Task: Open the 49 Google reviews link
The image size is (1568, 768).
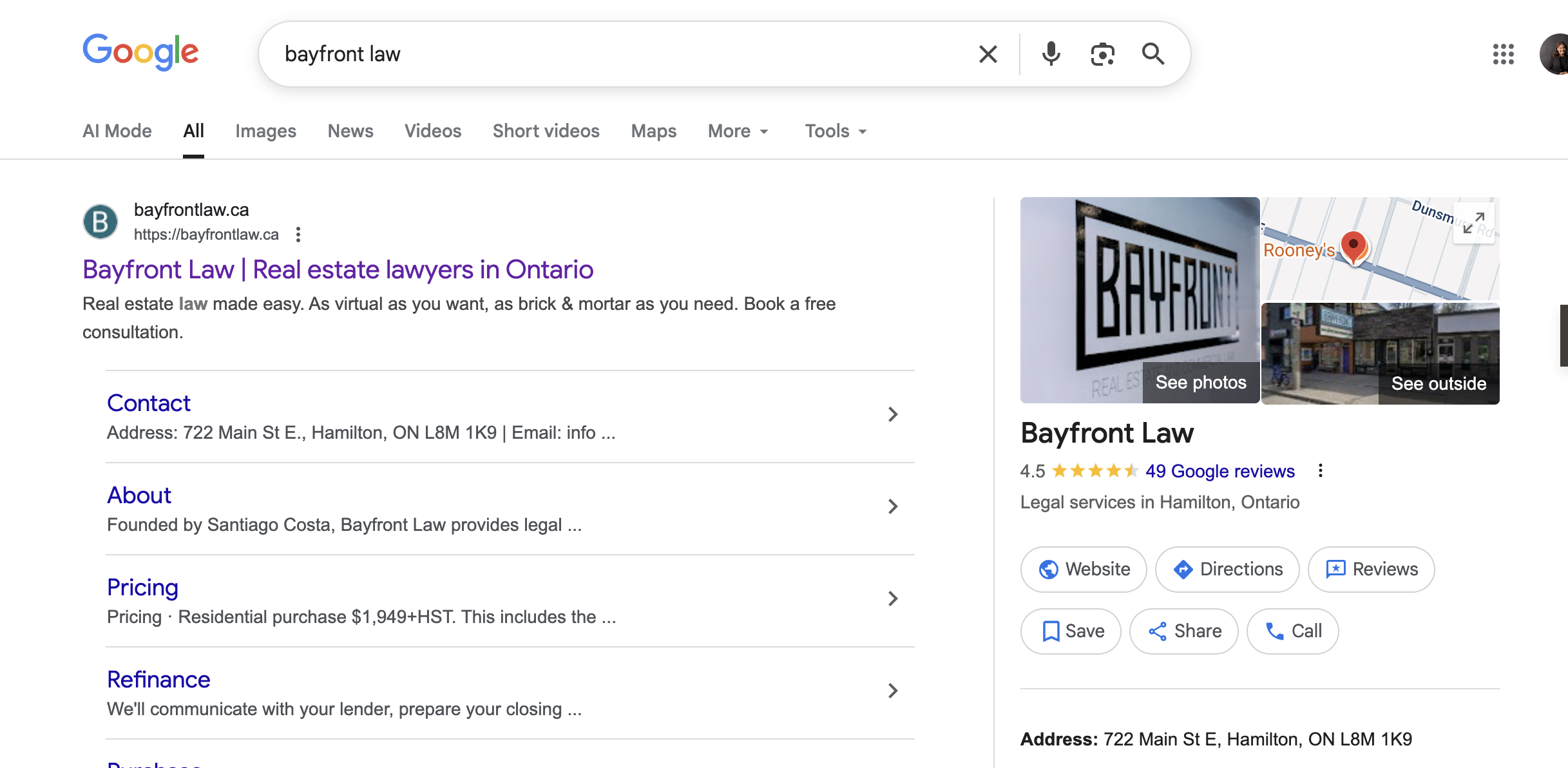Action: point(1219,471)
